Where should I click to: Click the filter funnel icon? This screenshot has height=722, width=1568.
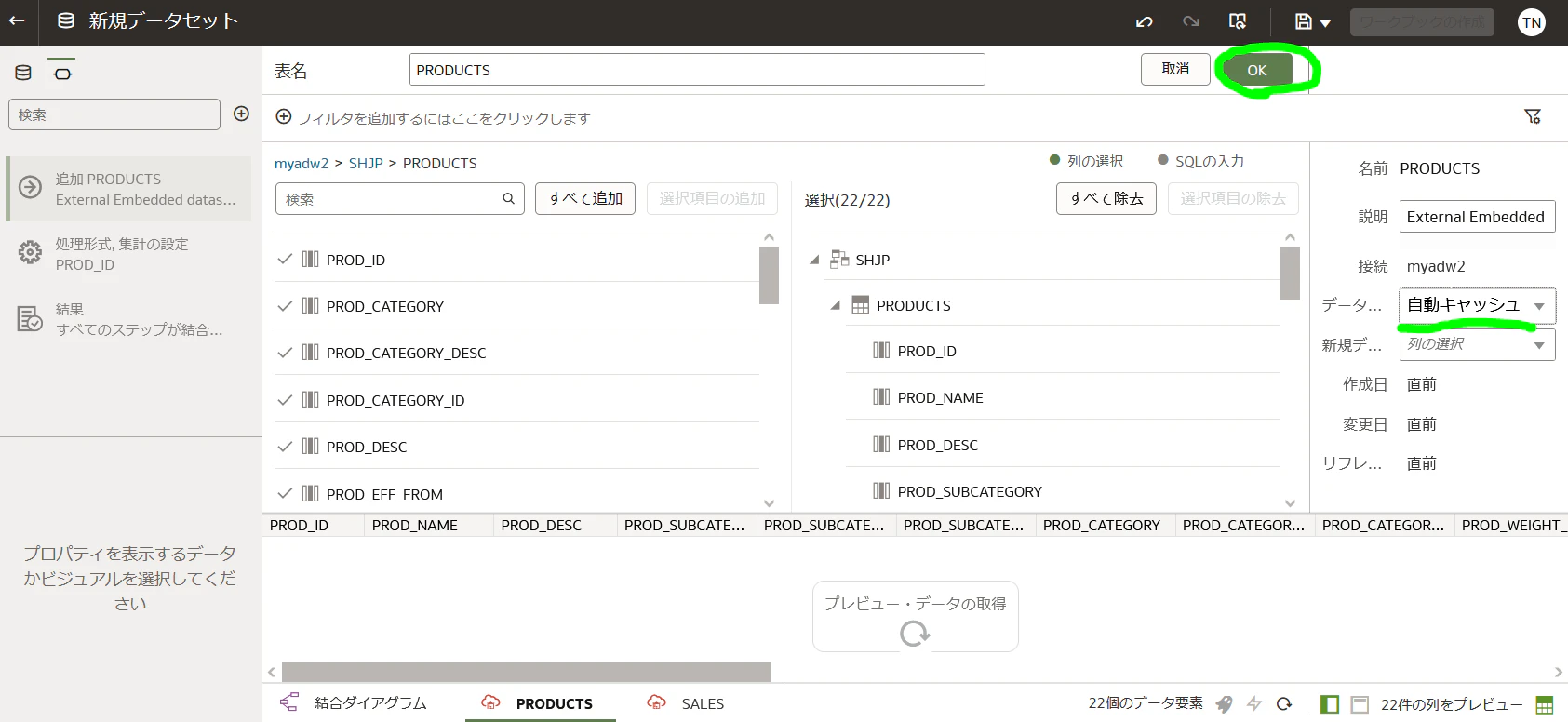1533,116
